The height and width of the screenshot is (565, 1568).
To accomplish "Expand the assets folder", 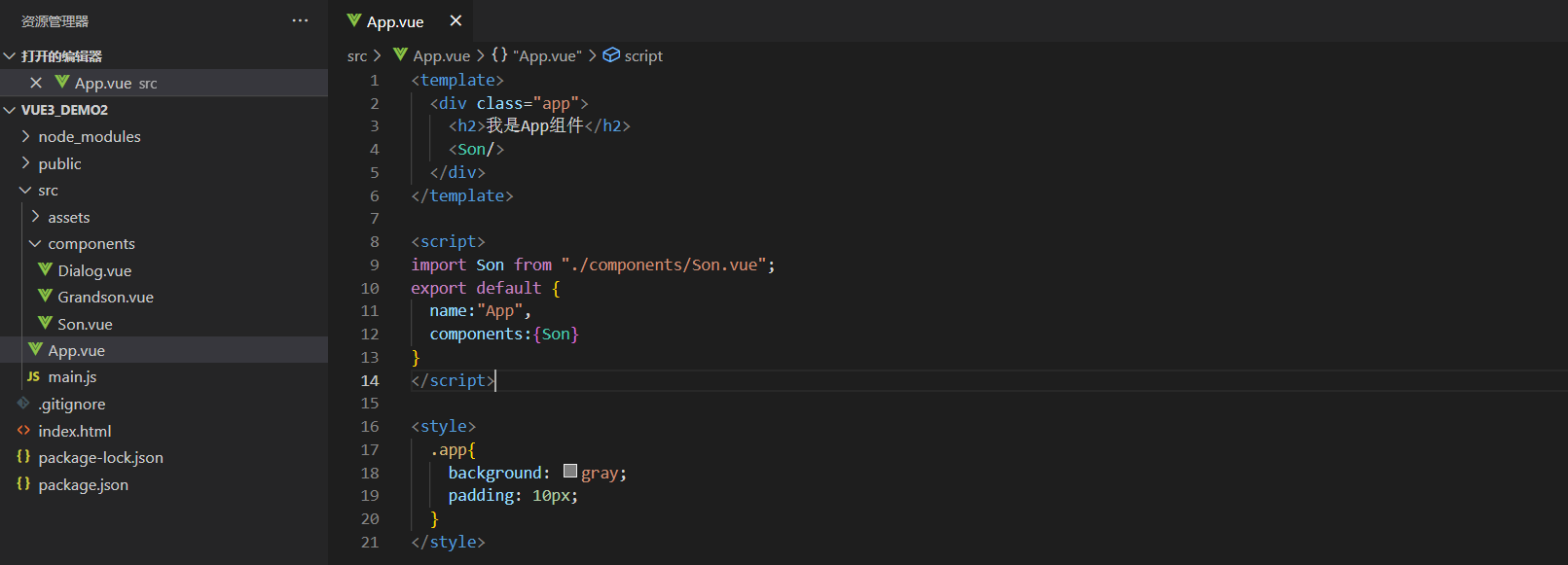I will pos(36,217).
